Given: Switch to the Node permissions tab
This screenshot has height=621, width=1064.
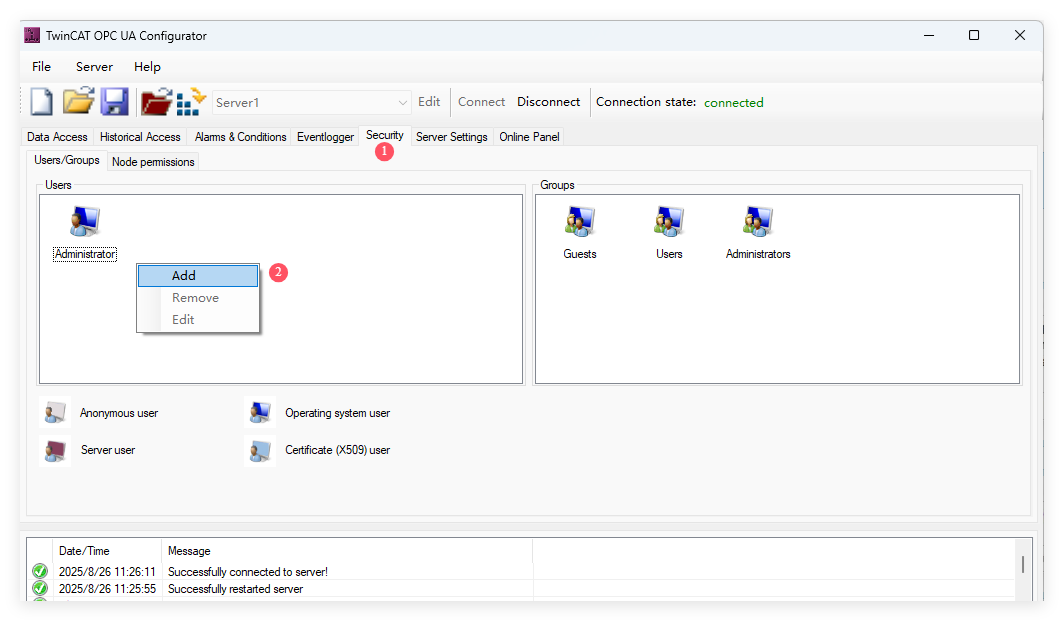Looking at the screenshot, I should [153, 162].
